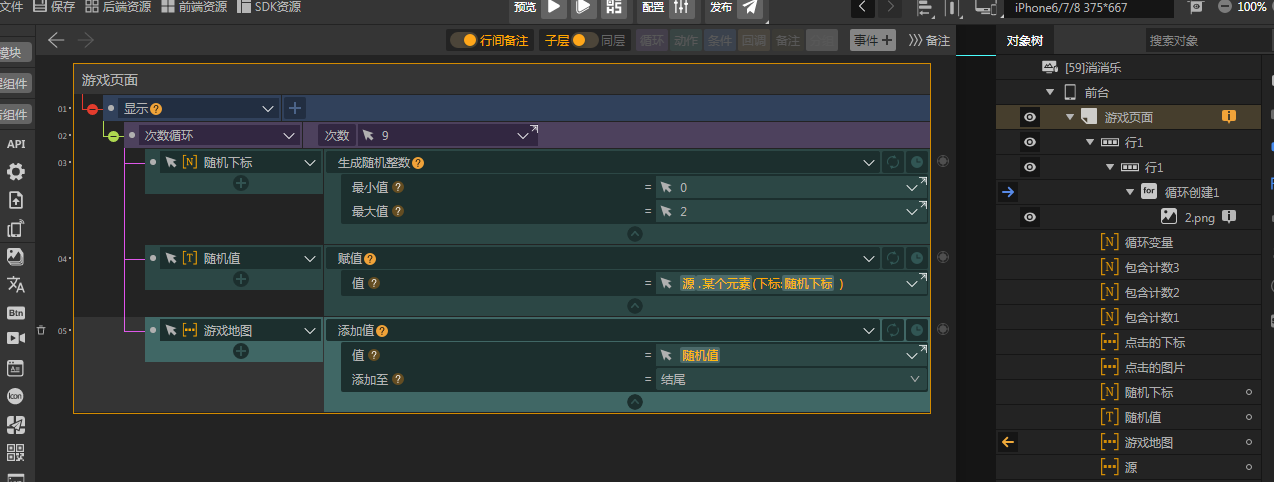Image resolution: width=1274 pixels, height=482 pixels.
Task: Open the 生成随机整数 action dropdown
Action: tap(869, 162)
